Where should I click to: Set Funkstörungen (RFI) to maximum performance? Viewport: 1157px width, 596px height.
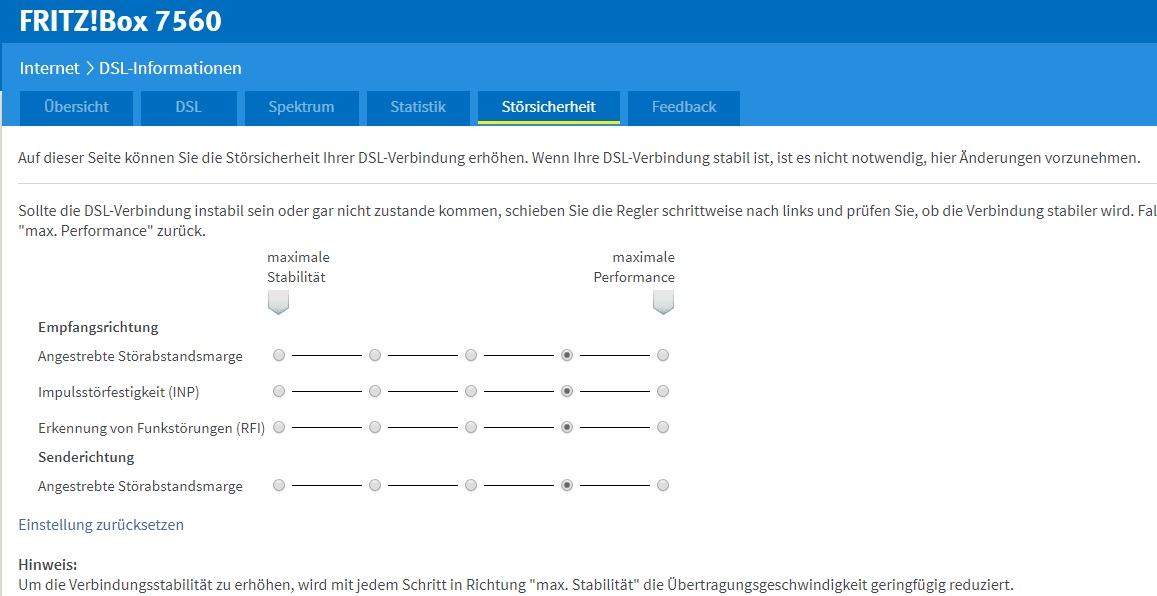click(x=663, y=427)
